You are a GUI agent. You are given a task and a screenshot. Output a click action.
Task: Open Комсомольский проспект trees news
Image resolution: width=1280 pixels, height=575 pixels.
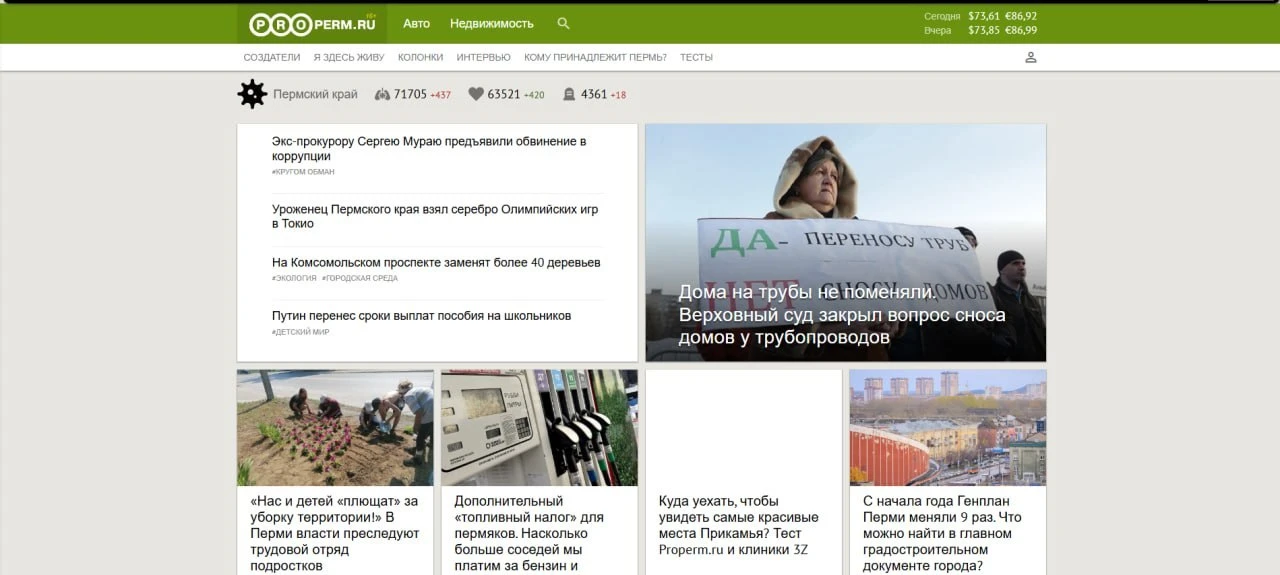[x=436, y=262]
